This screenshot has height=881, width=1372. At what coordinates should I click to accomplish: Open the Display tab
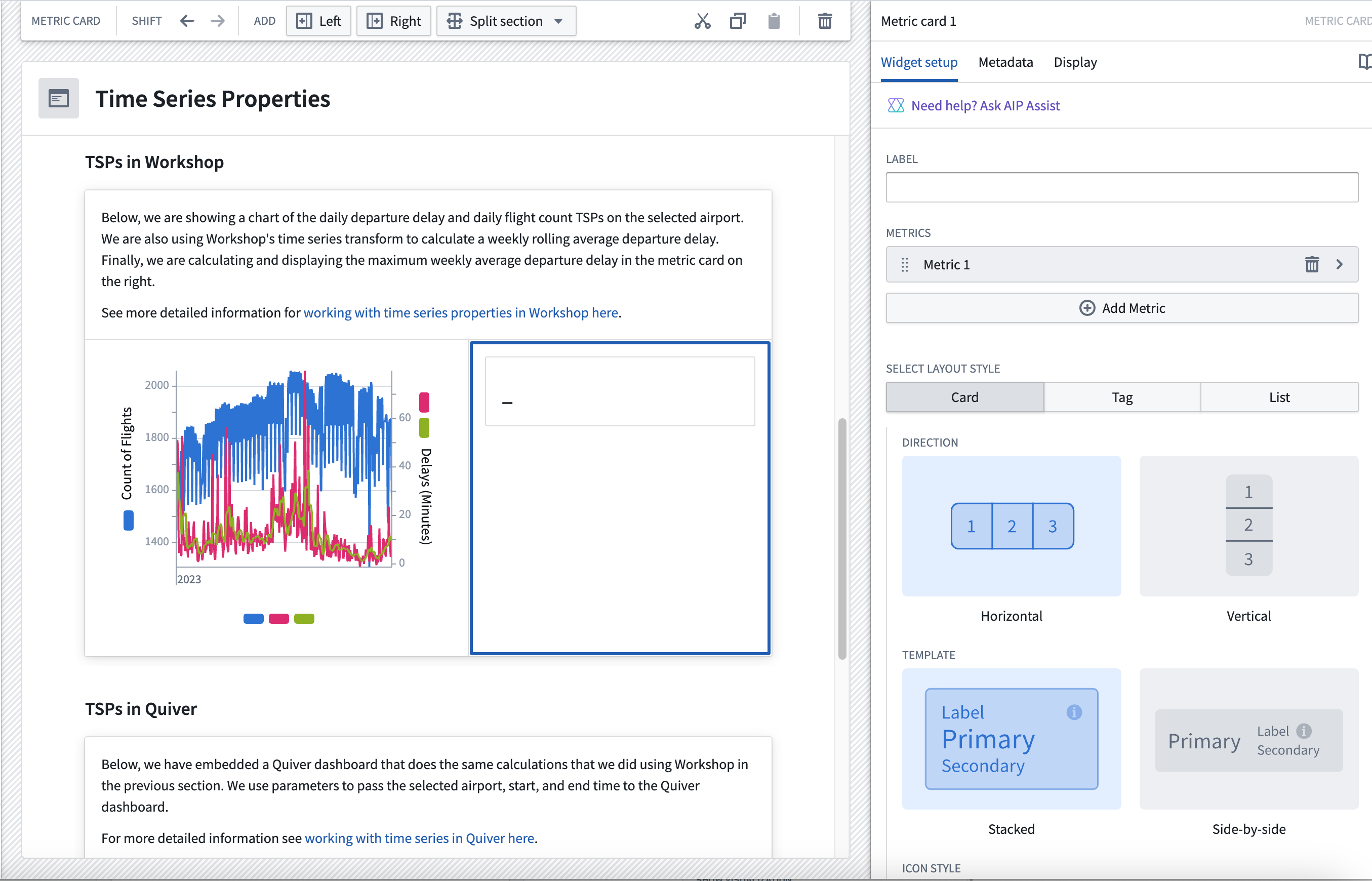(x=1075, y=62)
